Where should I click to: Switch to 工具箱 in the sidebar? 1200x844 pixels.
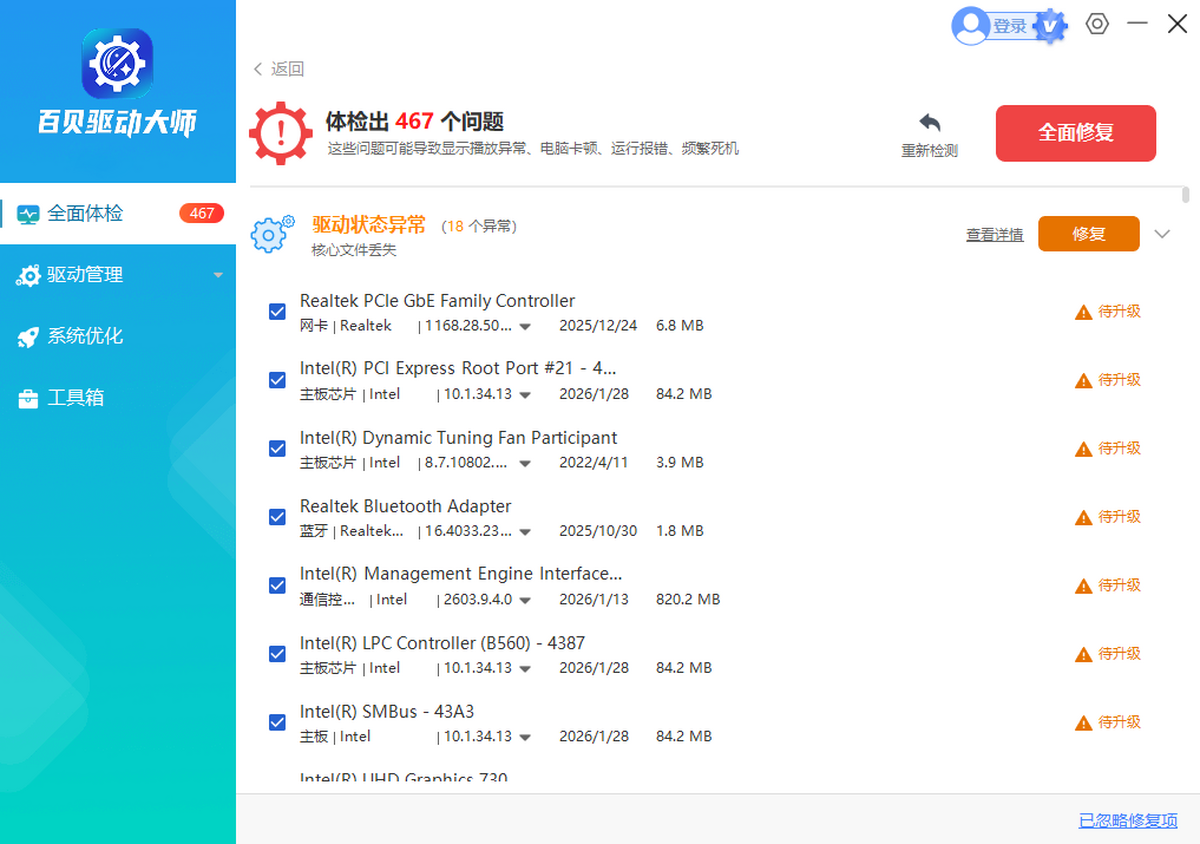click(74, 398)
